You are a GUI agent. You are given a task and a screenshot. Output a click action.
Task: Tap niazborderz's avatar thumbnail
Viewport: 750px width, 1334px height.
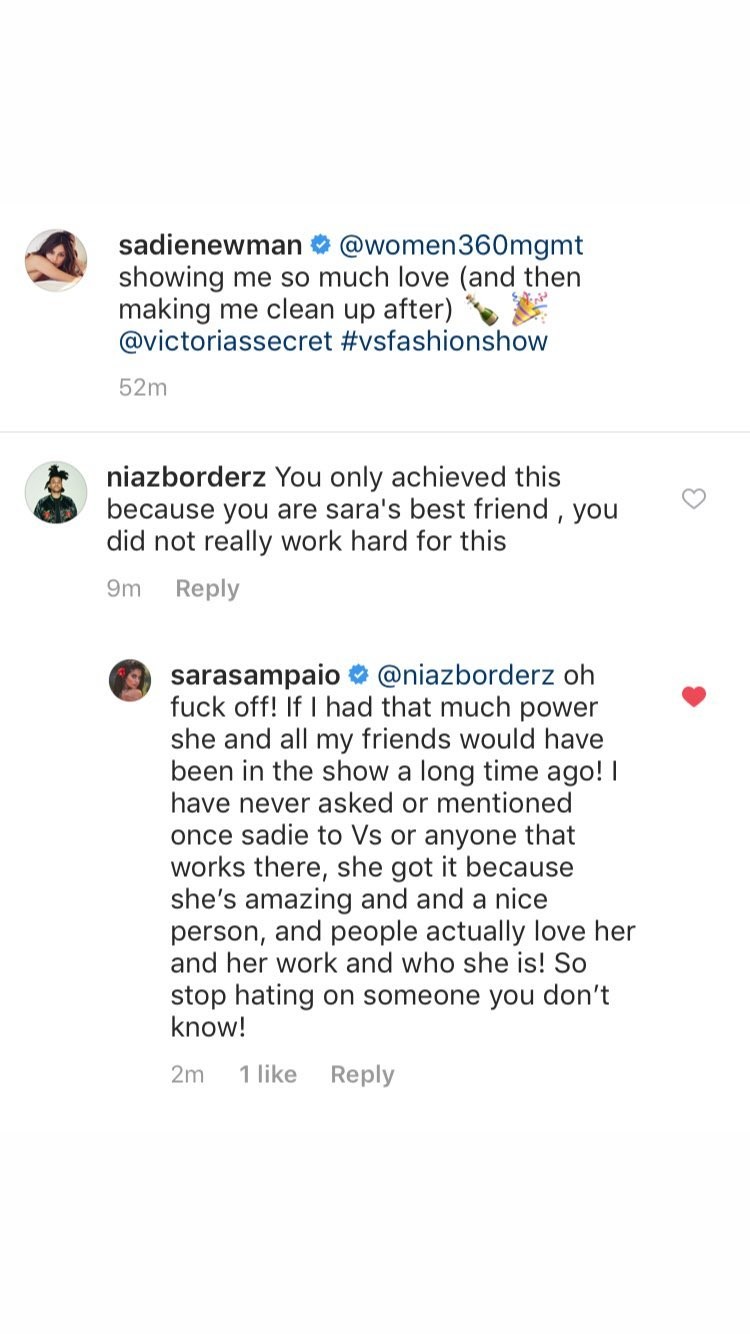coord(54,492)
